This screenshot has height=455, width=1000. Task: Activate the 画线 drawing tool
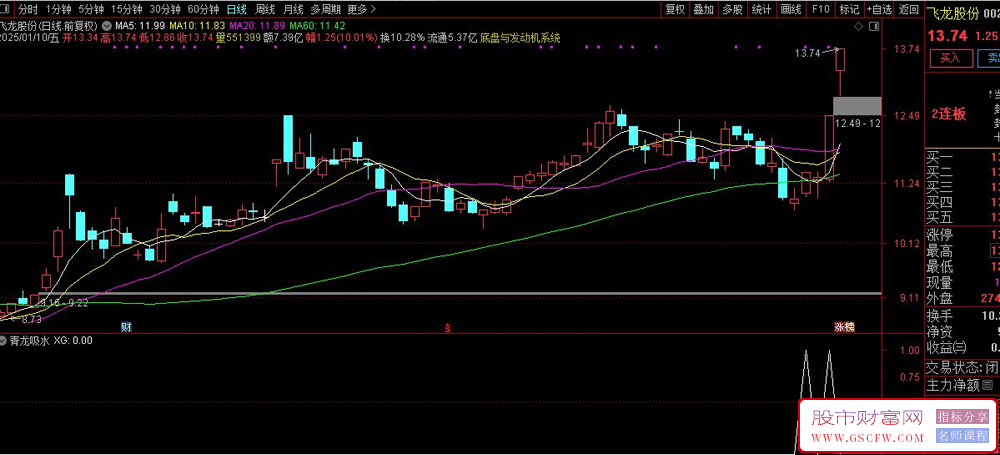coord(791,9)
